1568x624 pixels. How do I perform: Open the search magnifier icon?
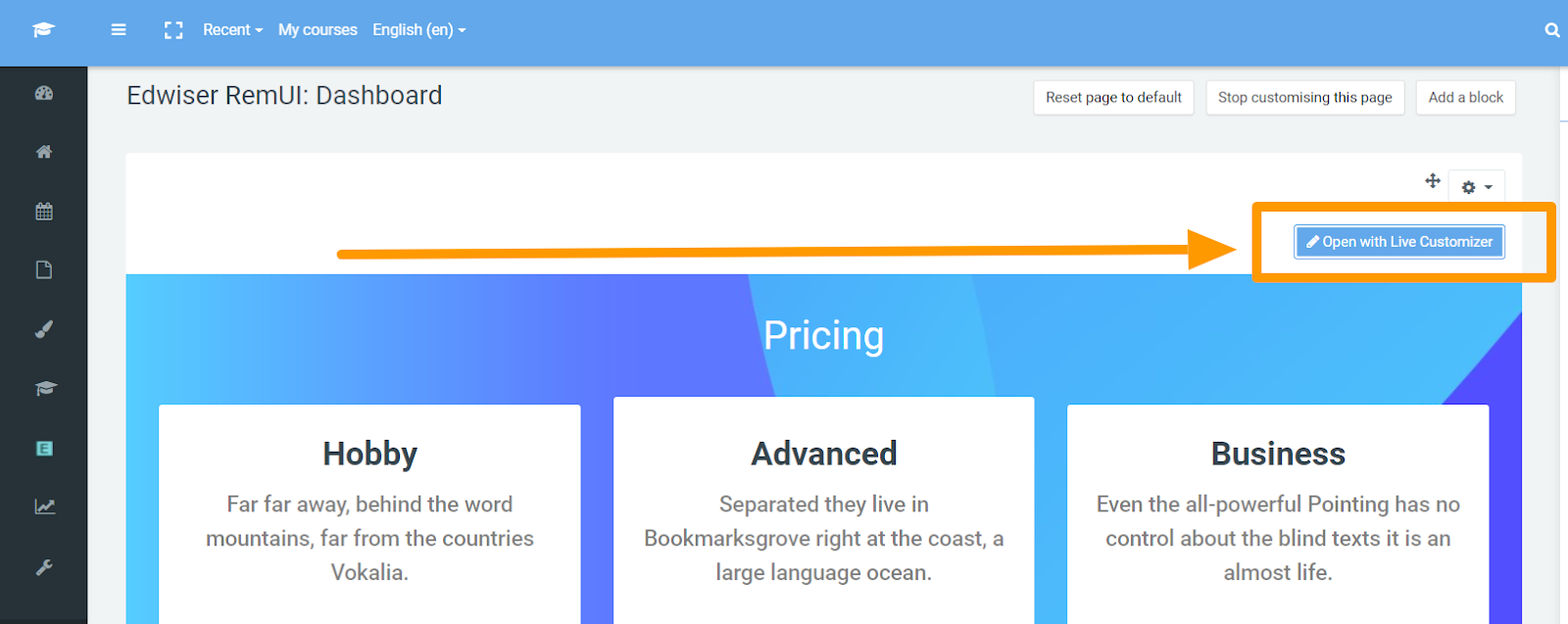(x=1552, y=30)
